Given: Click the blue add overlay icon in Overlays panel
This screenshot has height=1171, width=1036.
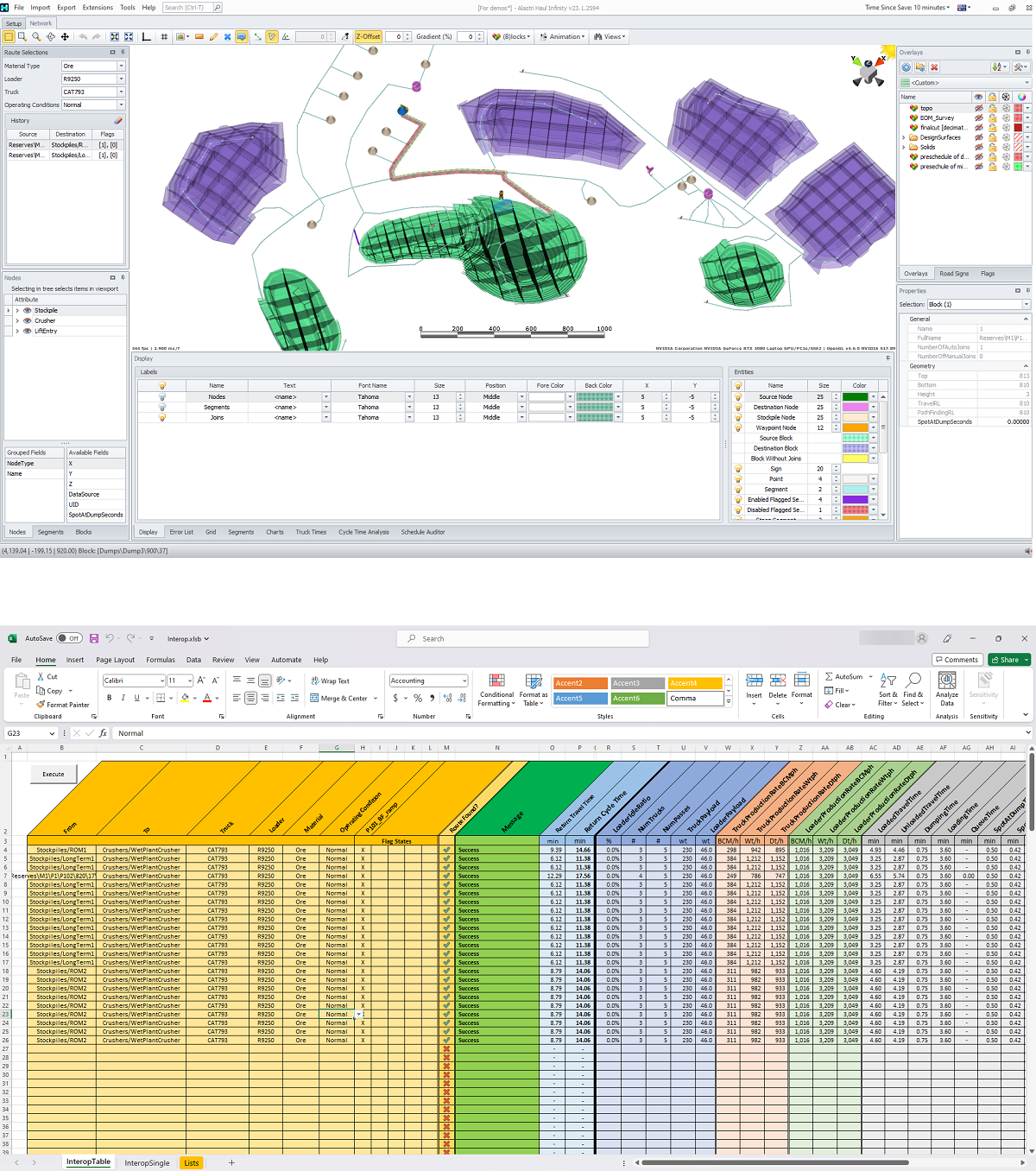Looking at the screenshot, I should (906, 67).
